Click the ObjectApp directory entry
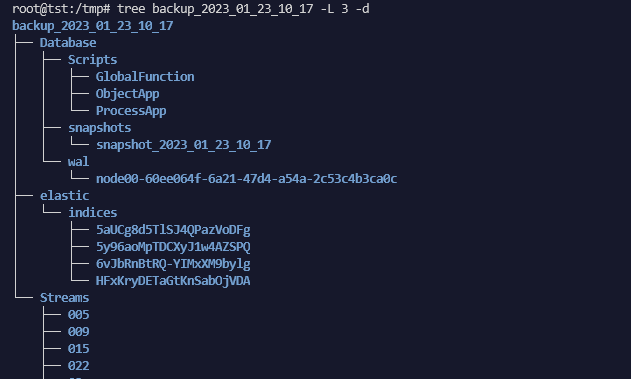Screen dimensions: 631x379 point(128,94)
